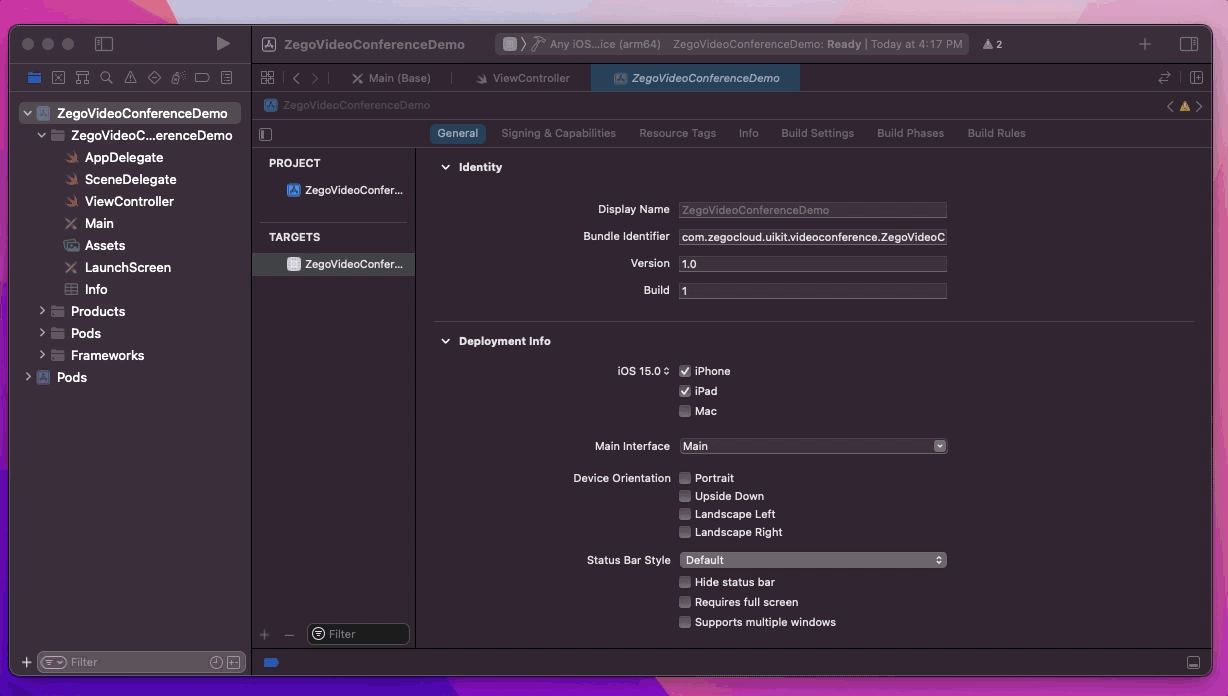This screenshot has height=696, width=1228.
Task: Open the Report navigator
Action: coord(226,77)
